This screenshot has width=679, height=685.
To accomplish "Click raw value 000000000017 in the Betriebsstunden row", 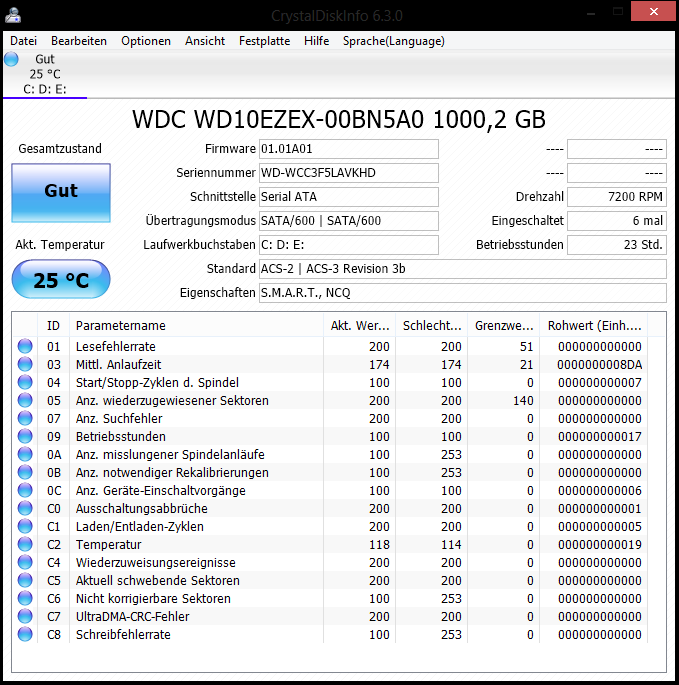I will (599, 436).
